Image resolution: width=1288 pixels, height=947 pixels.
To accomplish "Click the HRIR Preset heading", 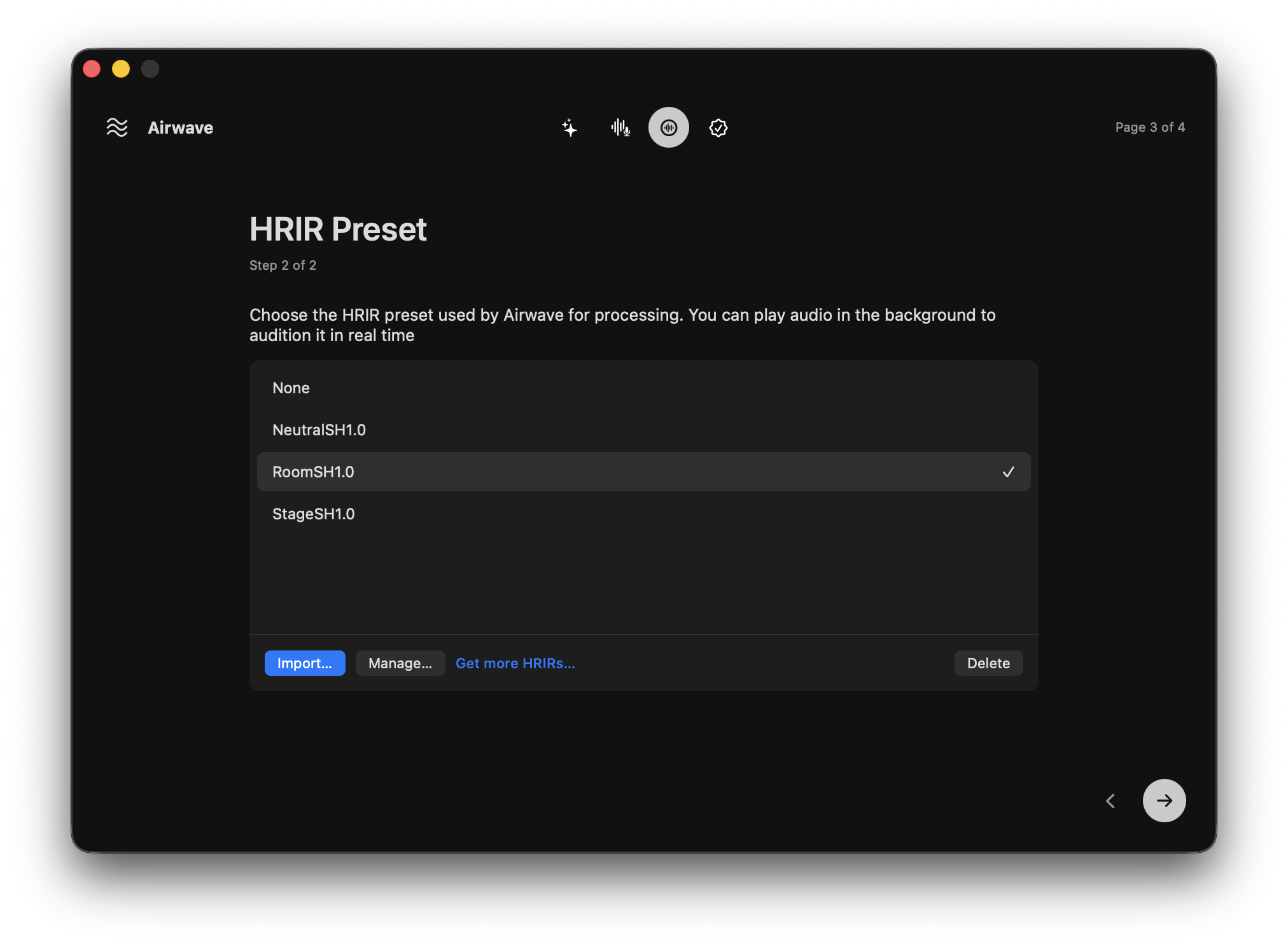I will coord(338,229).
